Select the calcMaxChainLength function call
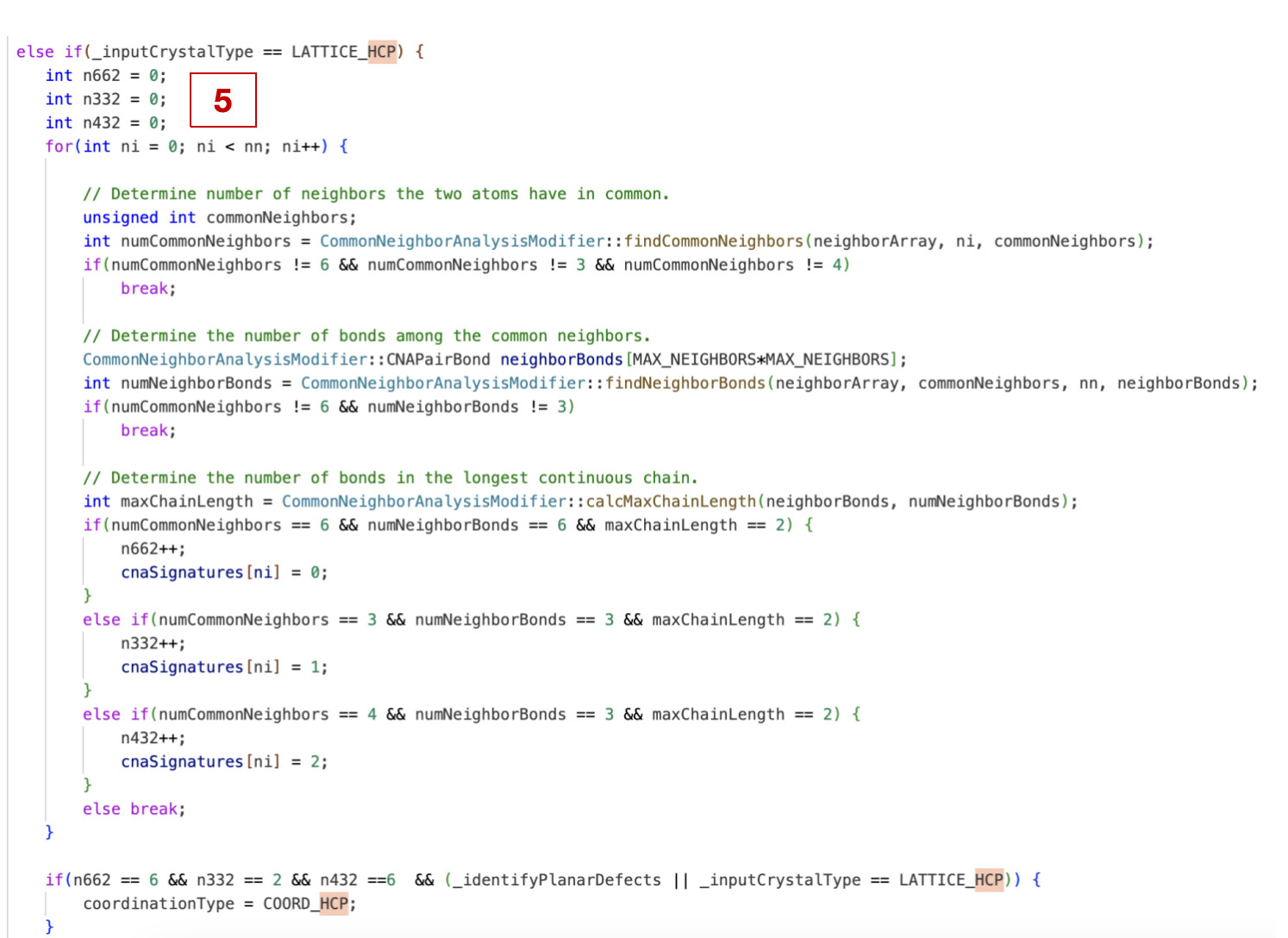This screenshot has width=1288, height=938. [671, 501]
